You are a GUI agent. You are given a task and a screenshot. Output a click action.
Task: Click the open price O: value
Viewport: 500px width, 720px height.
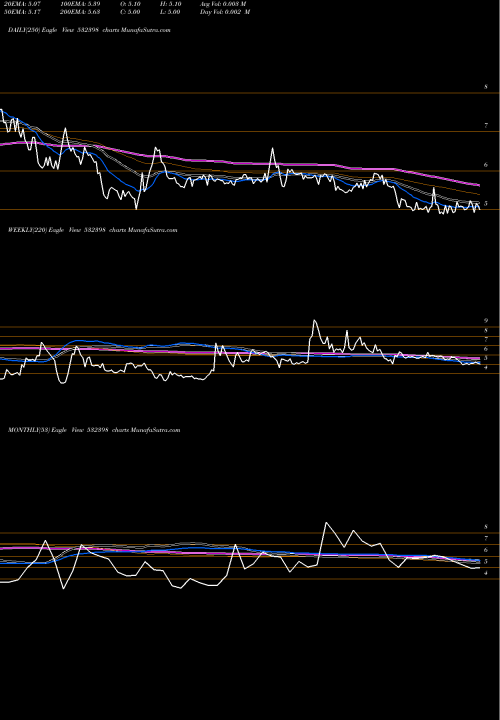[130, 4]
